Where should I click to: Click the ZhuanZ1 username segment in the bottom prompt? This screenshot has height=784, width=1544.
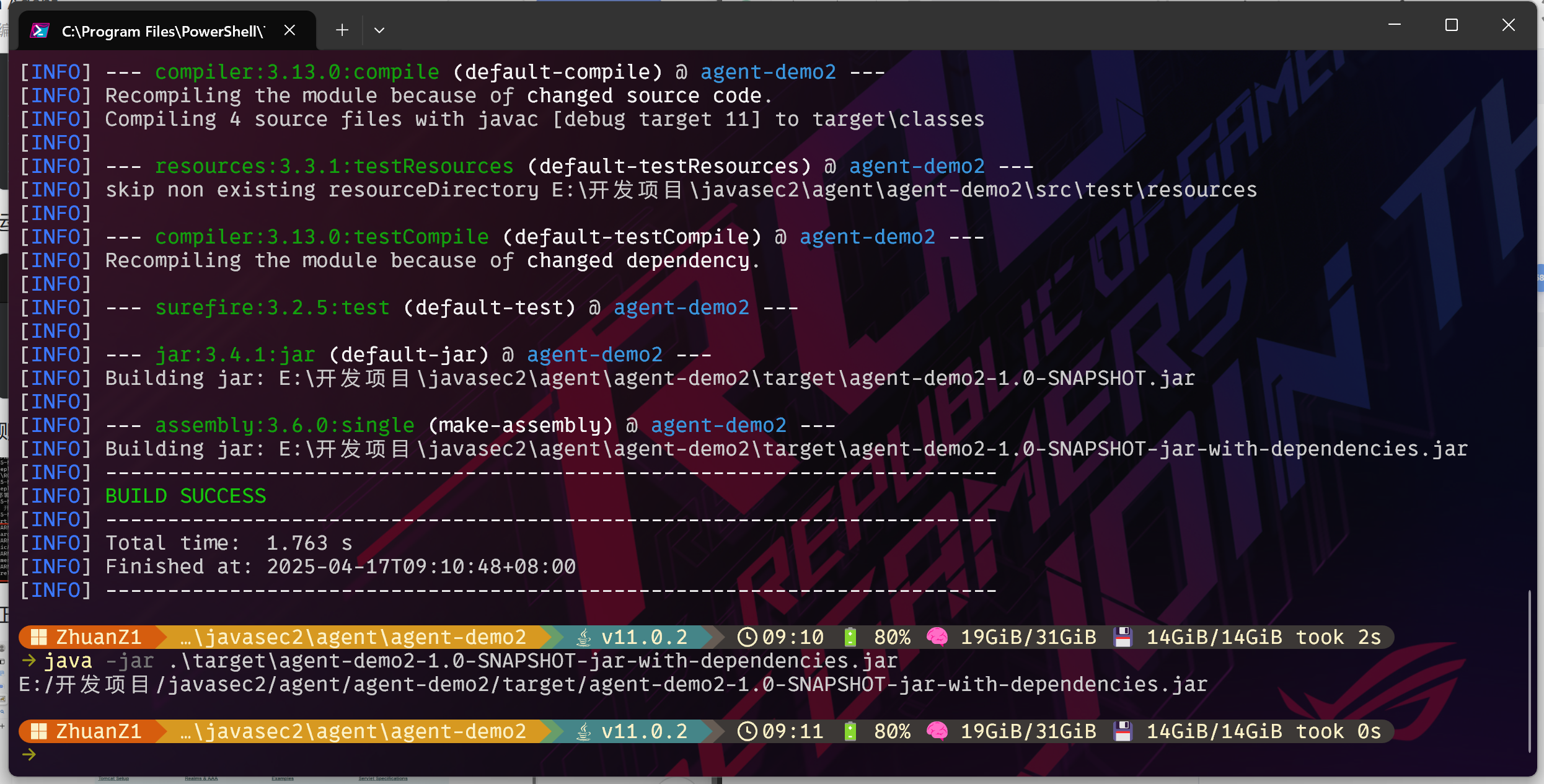[x=98, y=731]
